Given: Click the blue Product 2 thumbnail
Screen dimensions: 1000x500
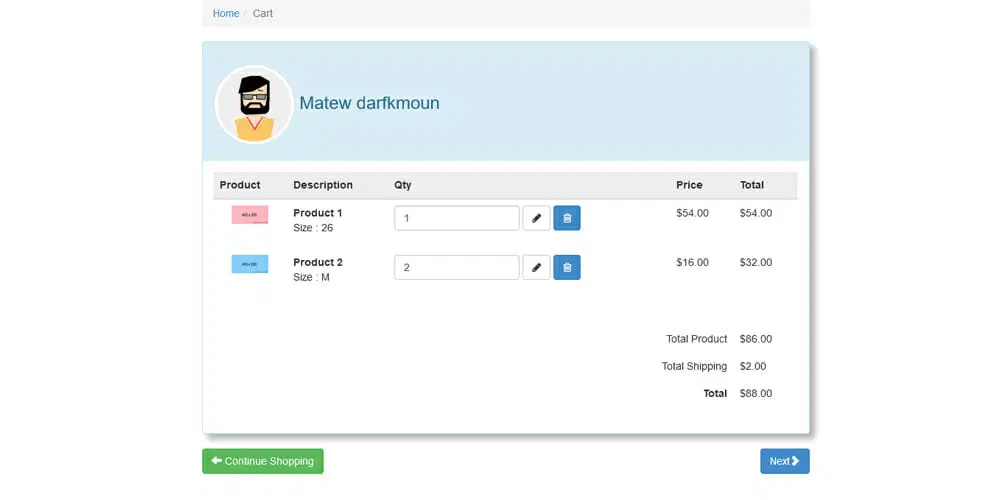Looking at the screenshot, I should [249, 264].
